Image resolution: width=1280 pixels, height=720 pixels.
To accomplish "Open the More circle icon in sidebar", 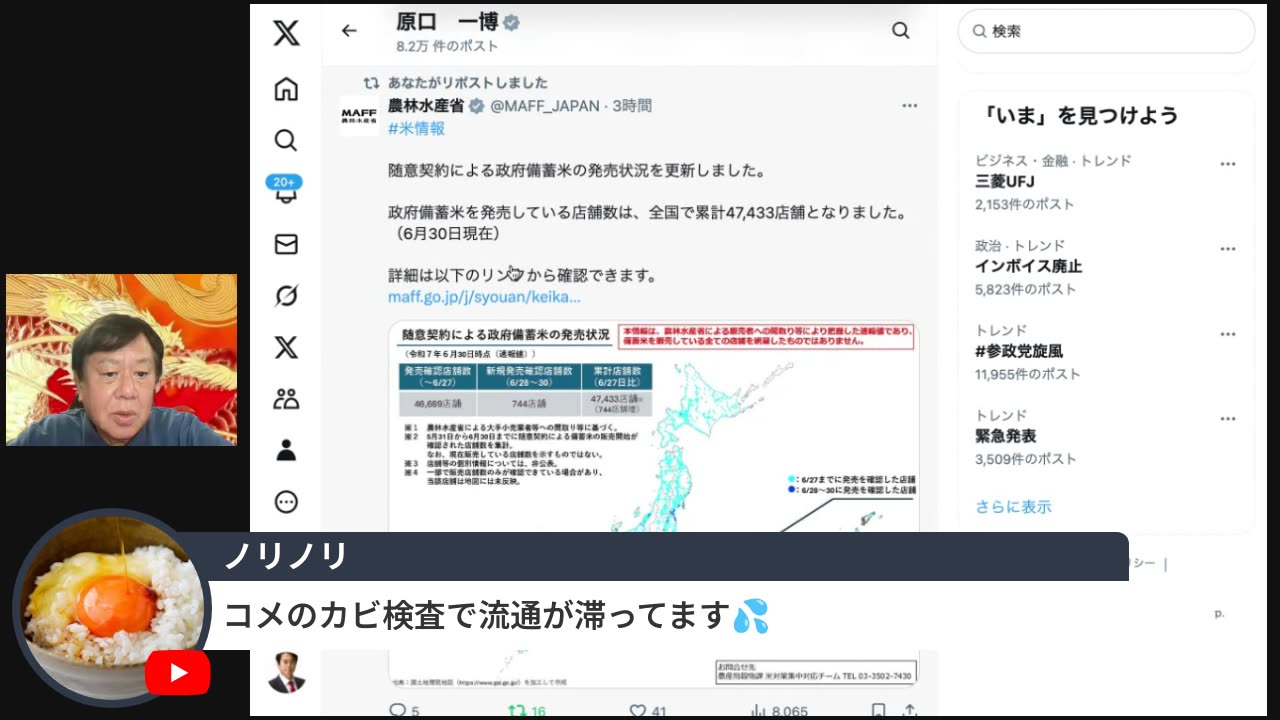I will [286, 502].
